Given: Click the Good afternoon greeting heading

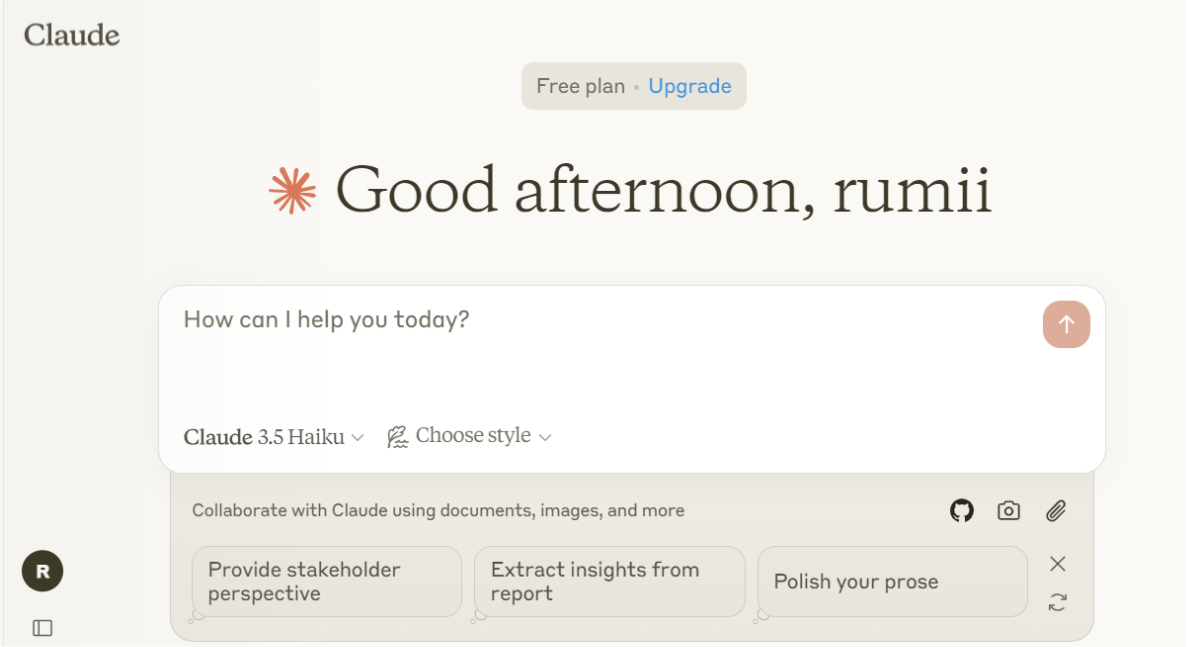Looking at the screenshot, I should pyautogui.click(x=663, y=190).
